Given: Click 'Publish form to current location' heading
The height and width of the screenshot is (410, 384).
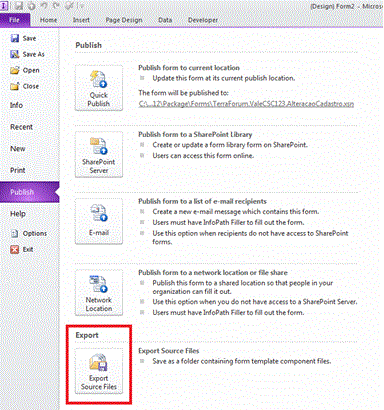Looking at the screenshot, I should click(x=189, y=68).
